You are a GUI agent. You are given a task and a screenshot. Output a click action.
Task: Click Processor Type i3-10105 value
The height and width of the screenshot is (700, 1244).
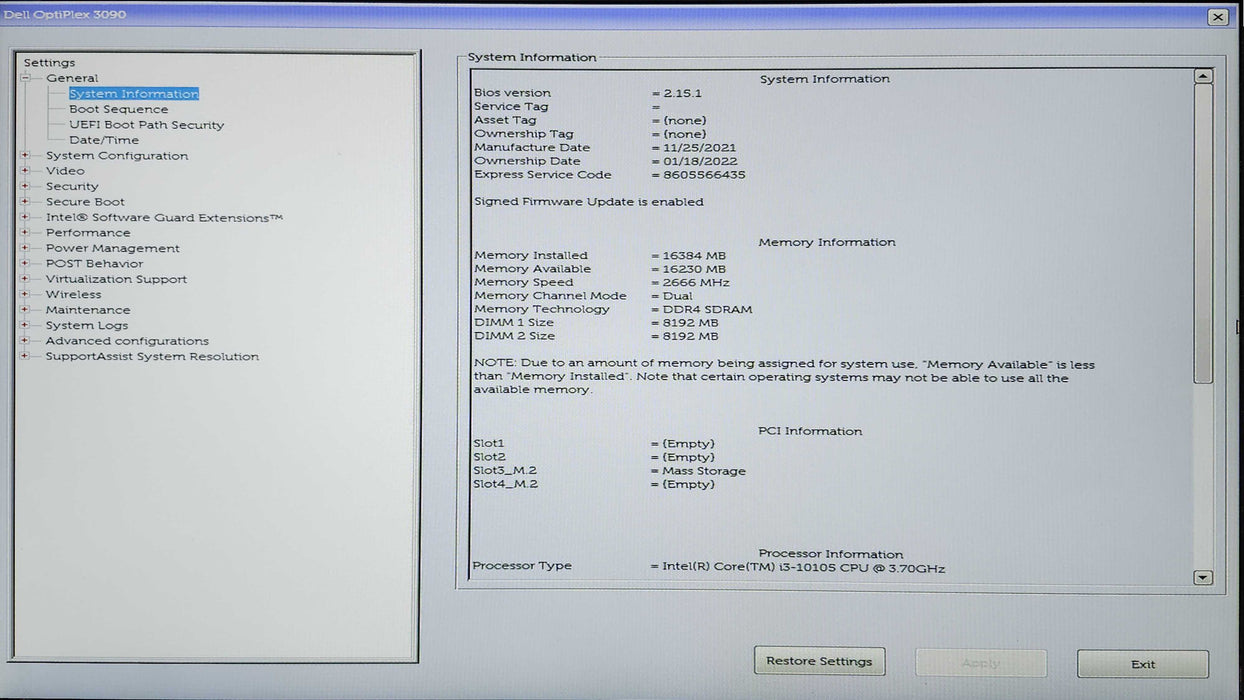[803, 568]
